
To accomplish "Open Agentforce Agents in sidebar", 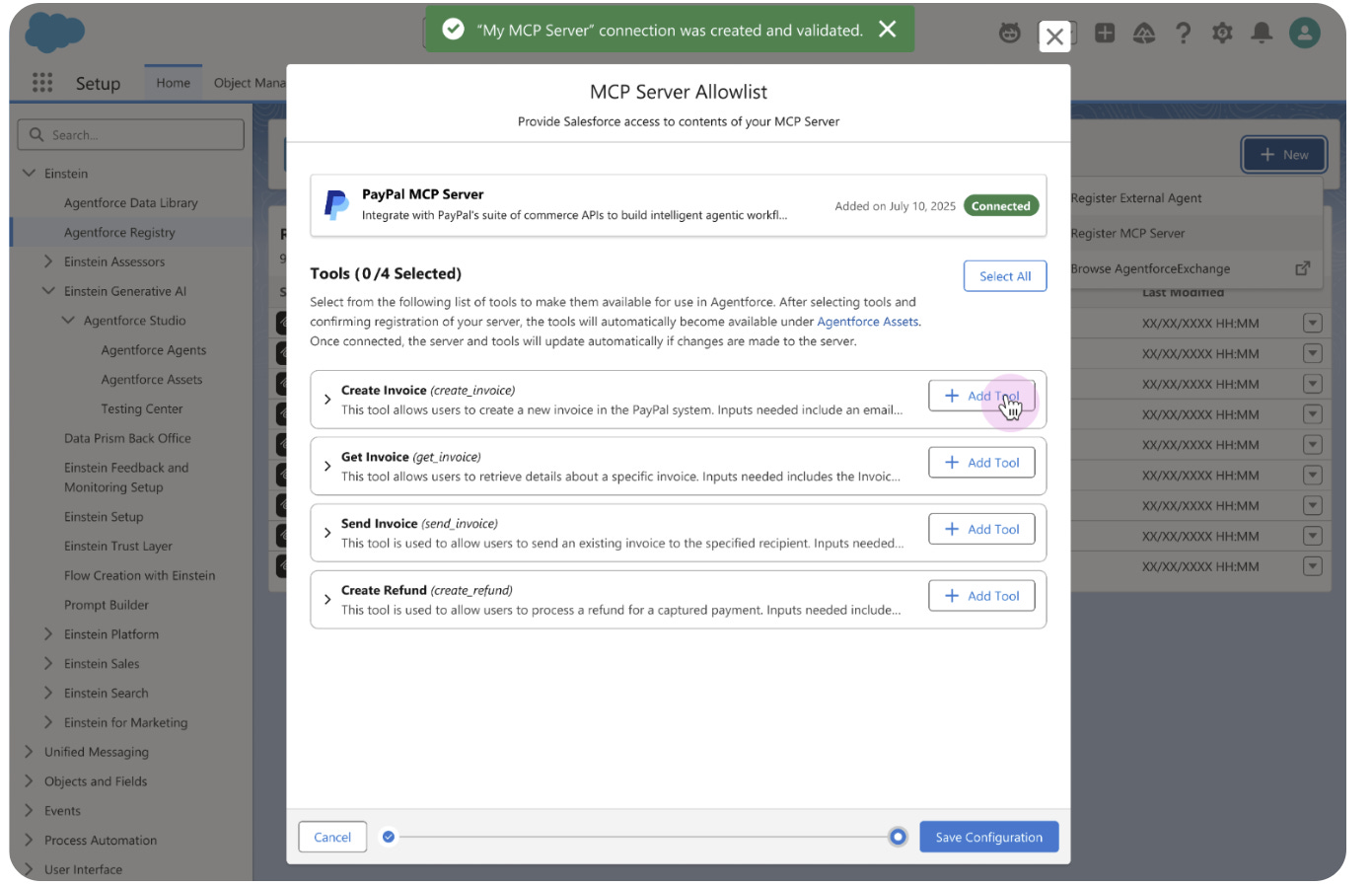I will pos(154,350).
